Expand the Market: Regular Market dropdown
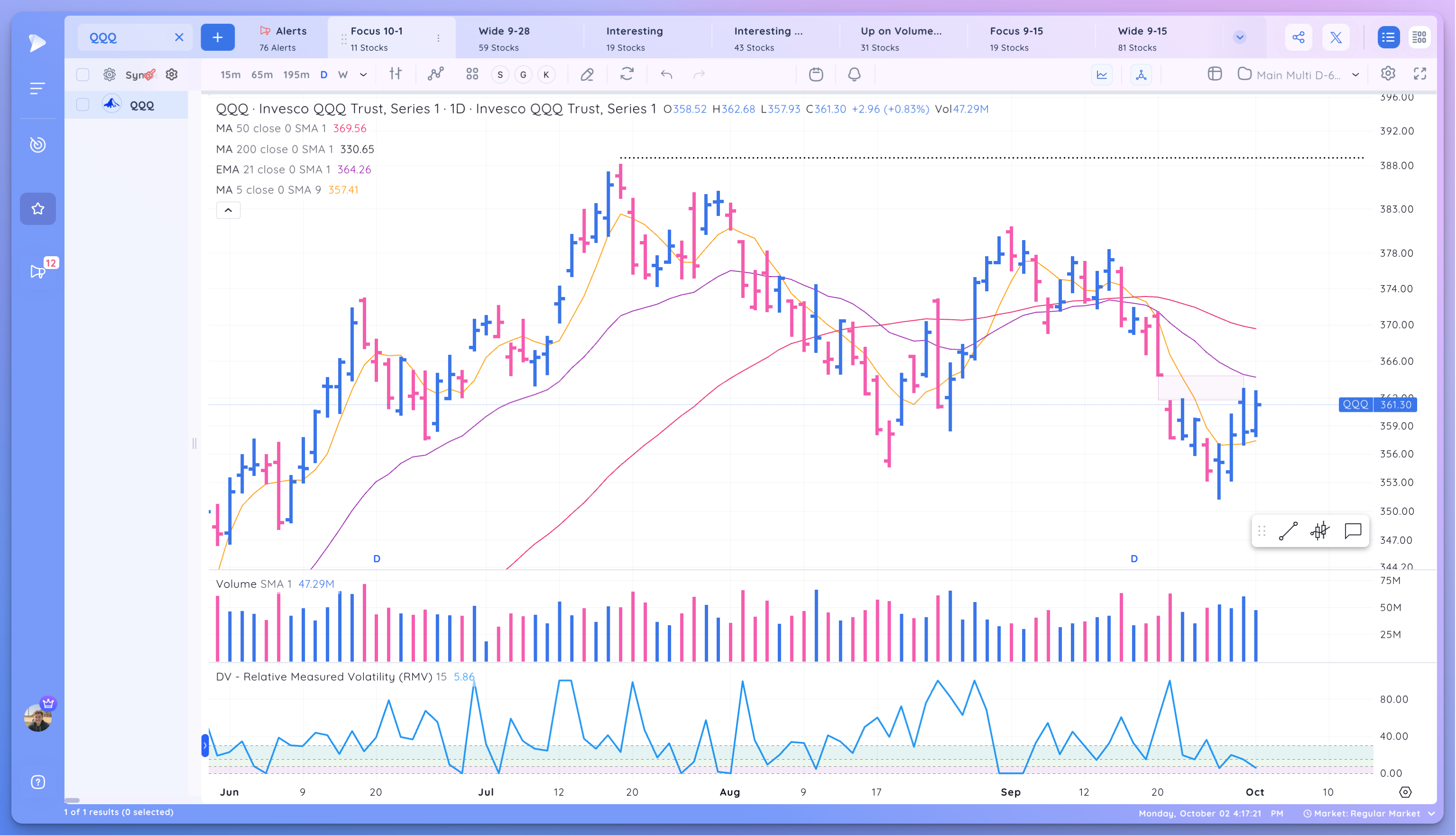This screenshot has width=1456, height=836. [x=1369, y=814]
